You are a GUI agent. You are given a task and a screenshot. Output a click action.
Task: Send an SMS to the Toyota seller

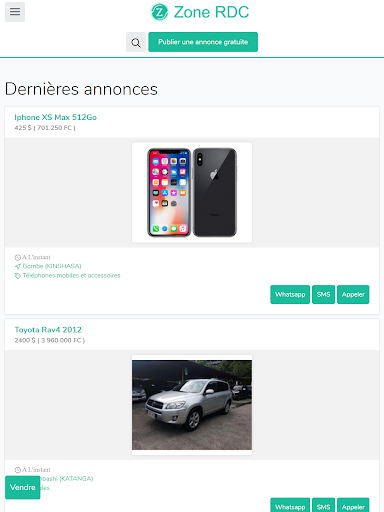click(x=323, y=506)
